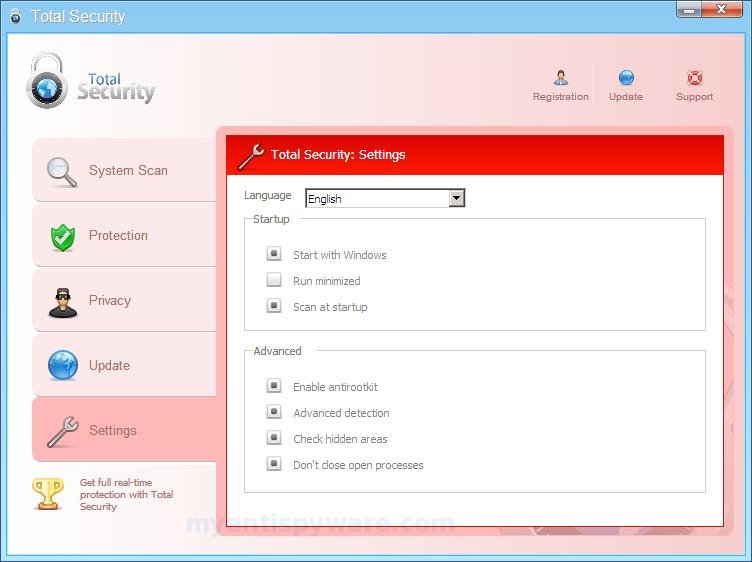Viewport: 752px width, 562px height.
Task: Click the wrench icon in Settings header
Action: pos(251,157)
